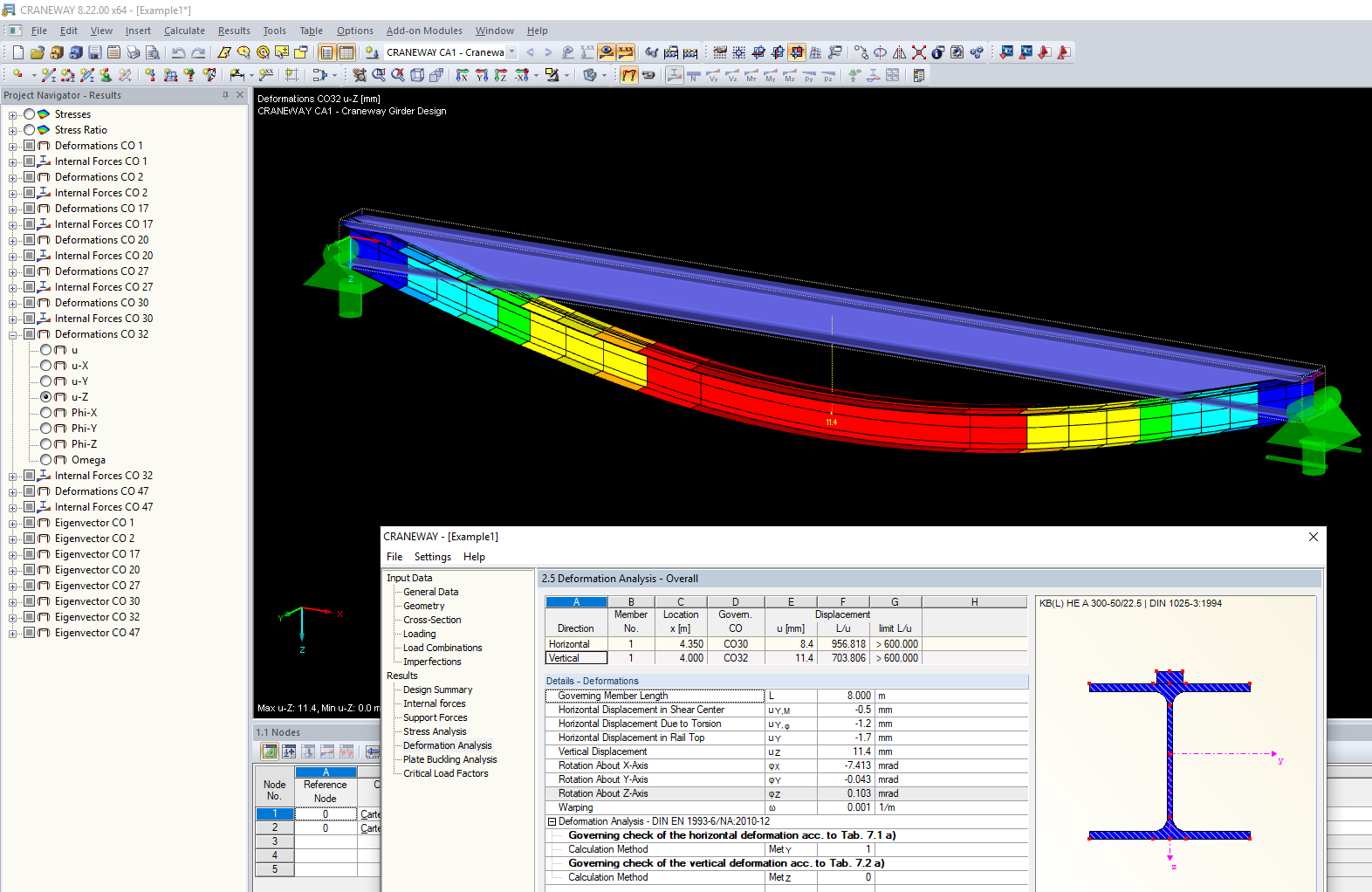The width and height of the screenshot is (1372, 892).
Task: Open Stress Analysis in CRANEWAY navigator
Action: [x=435, y=731]
